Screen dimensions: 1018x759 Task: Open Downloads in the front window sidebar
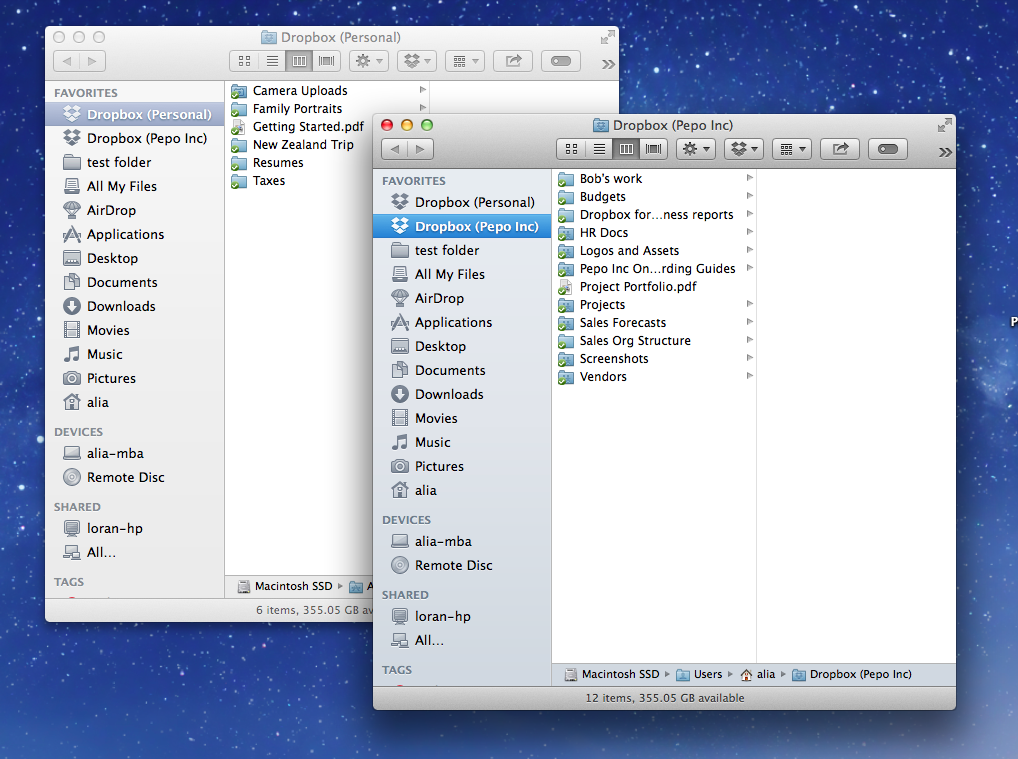449,394
